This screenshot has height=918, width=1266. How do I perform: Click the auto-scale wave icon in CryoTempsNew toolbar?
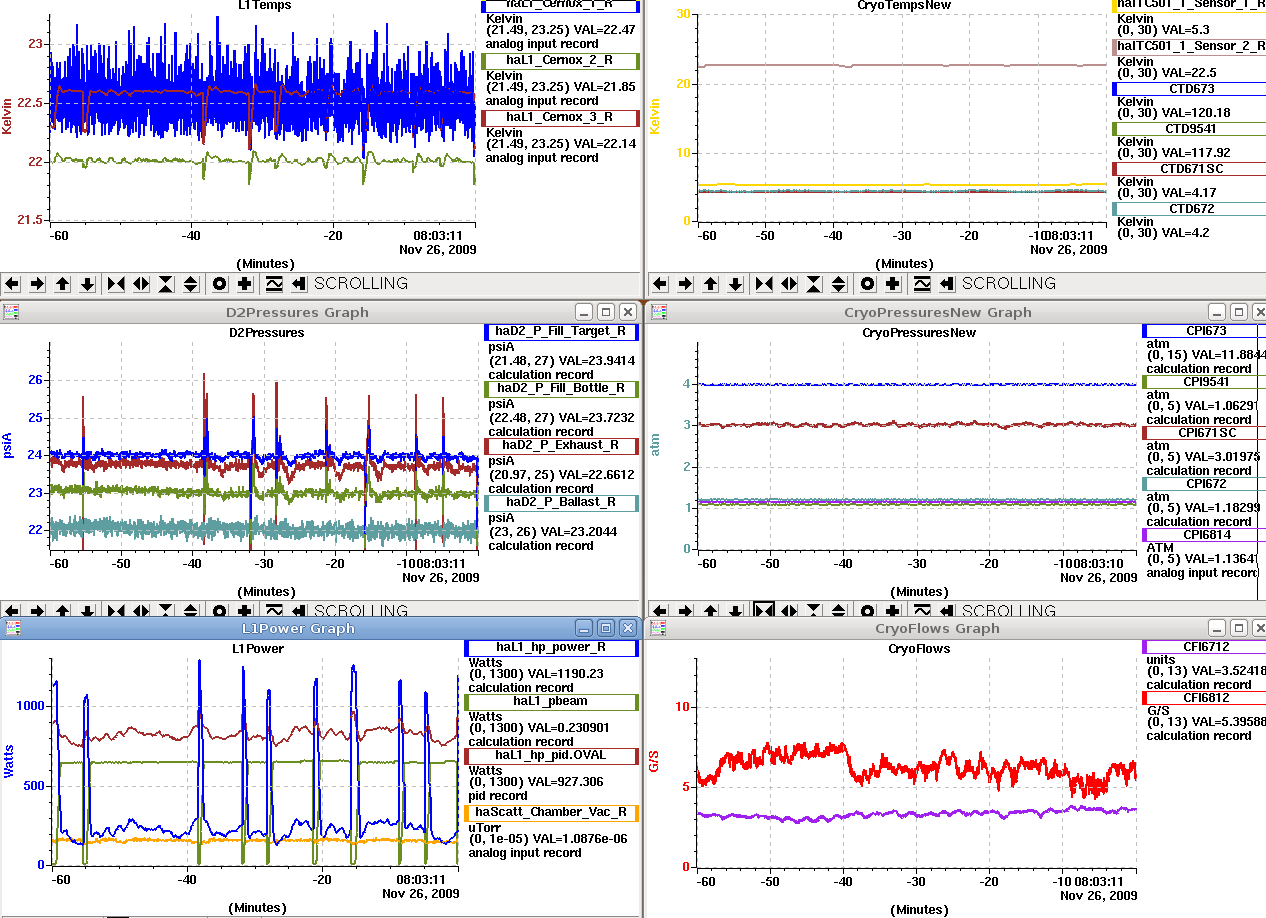click(x=922, y=284)
